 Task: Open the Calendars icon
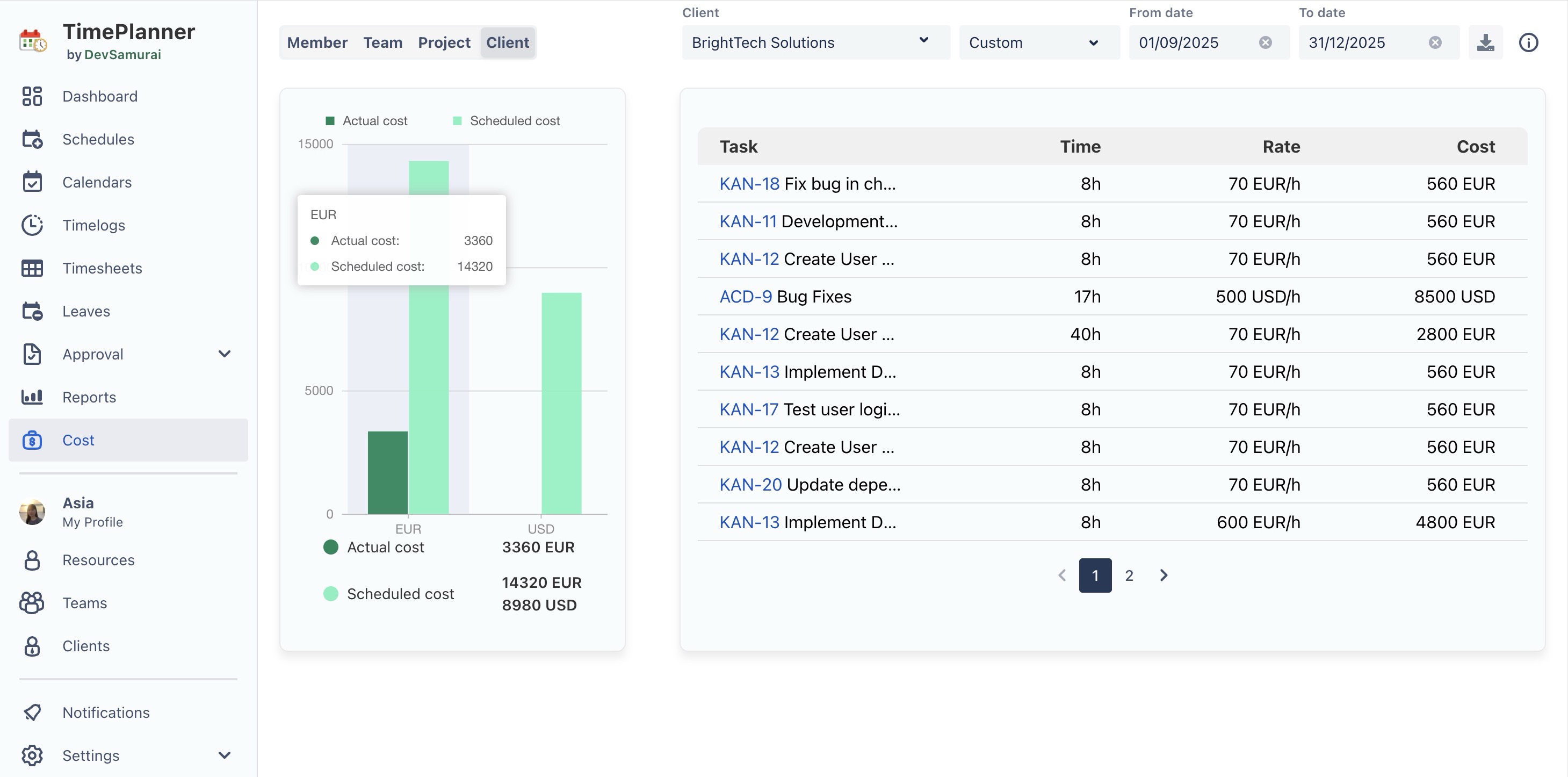(x=32, y=182)
